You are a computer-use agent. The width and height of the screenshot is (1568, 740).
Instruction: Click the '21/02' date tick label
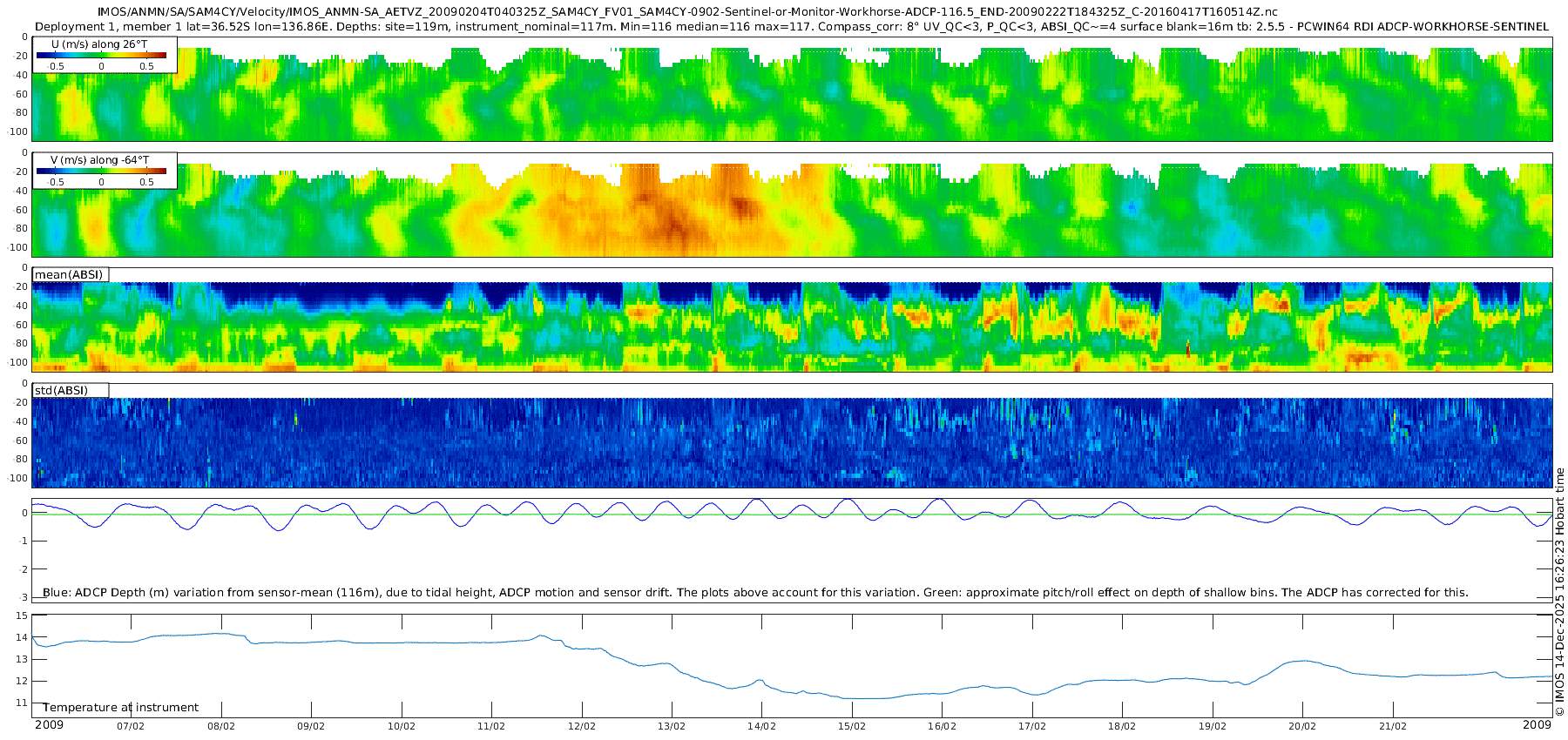[1393, 726]
